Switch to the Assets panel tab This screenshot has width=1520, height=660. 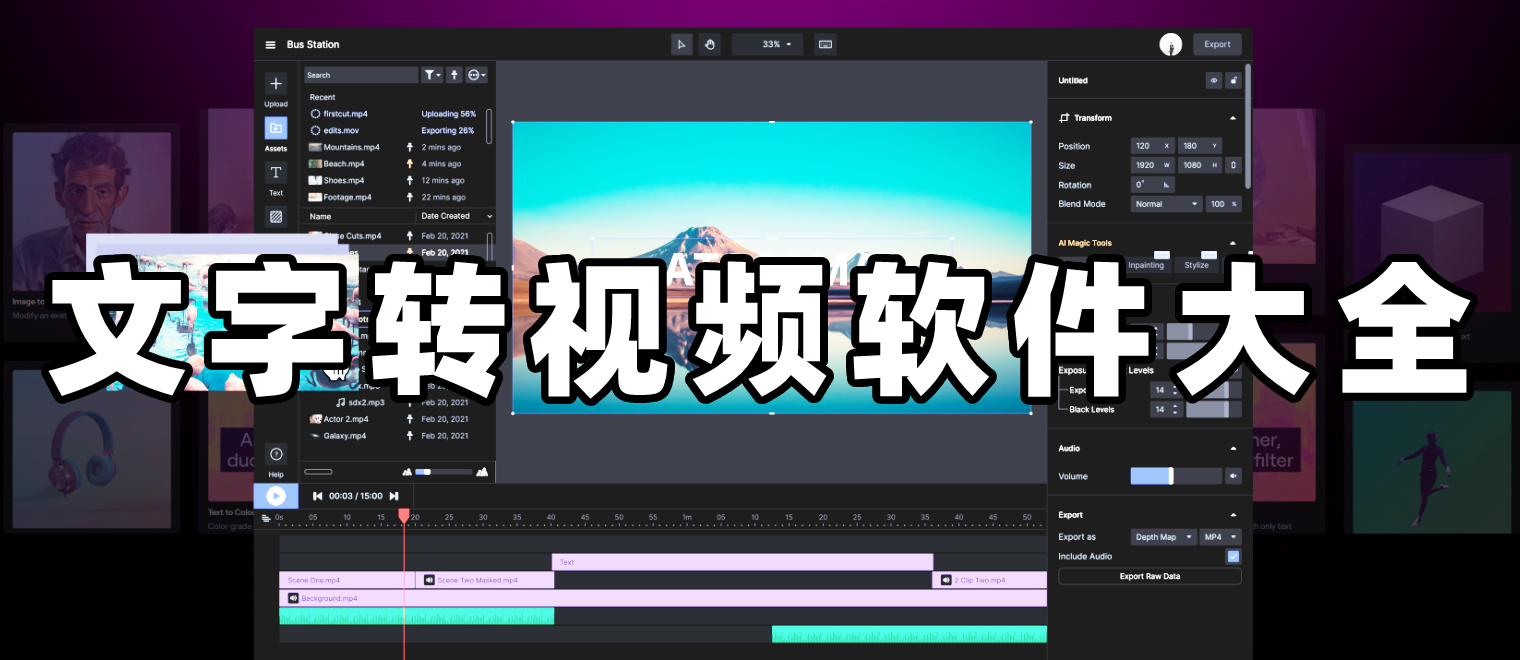point(276,129)
